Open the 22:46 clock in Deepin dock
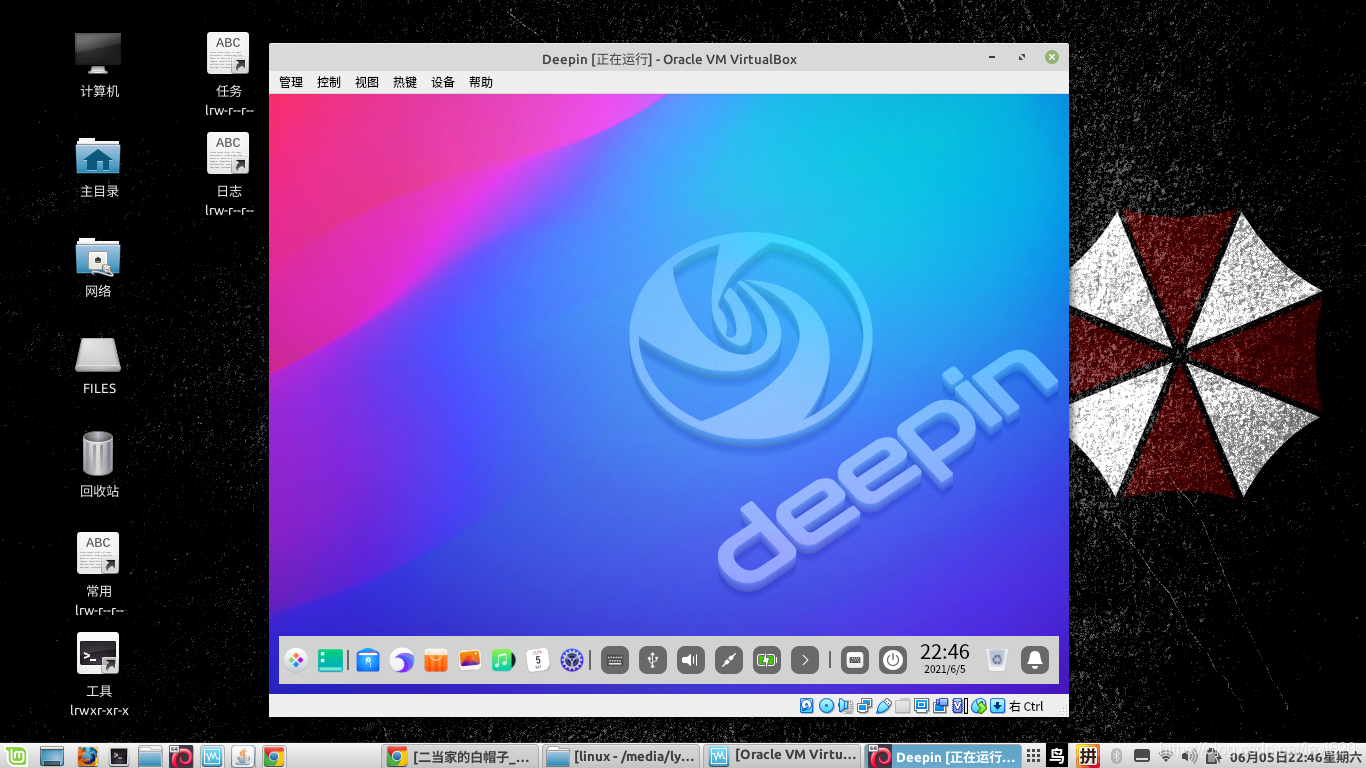 click(x=945, y=659)
